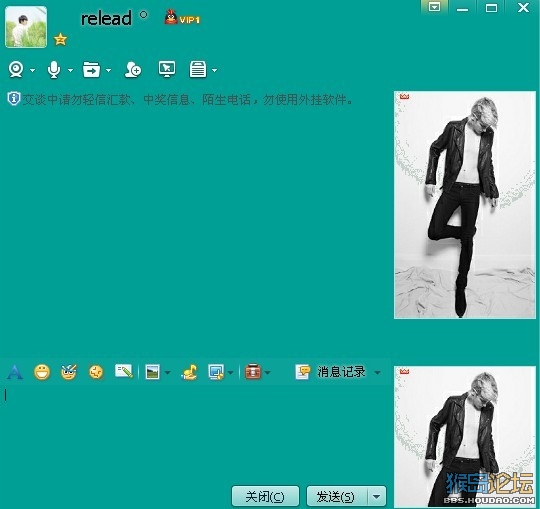Expand the video call options arrow
The image size is (540, 509).
(x=32, y=70)
